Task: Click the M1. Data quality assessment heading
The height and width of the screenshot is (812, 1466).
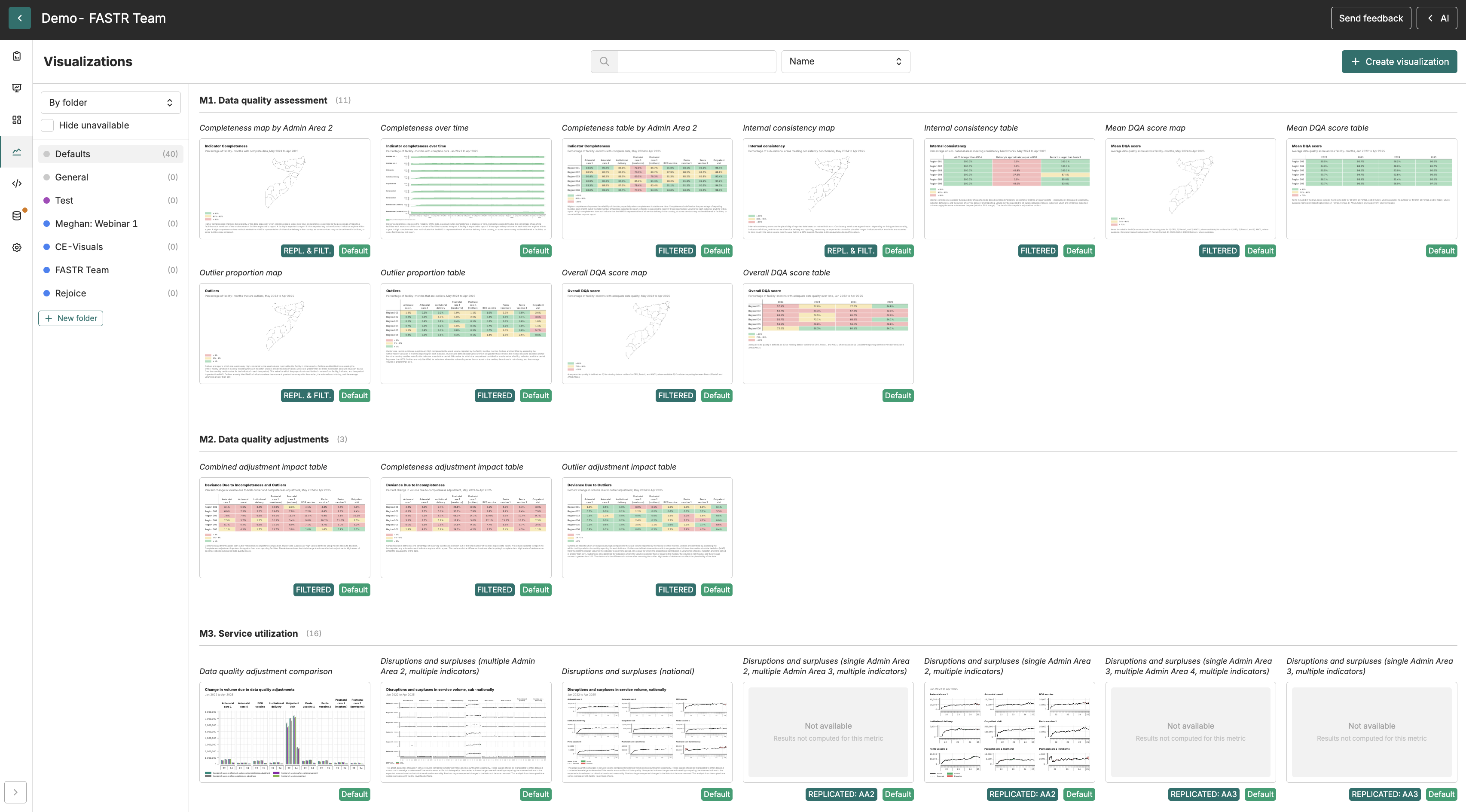Action: click(x=263, y=100)
